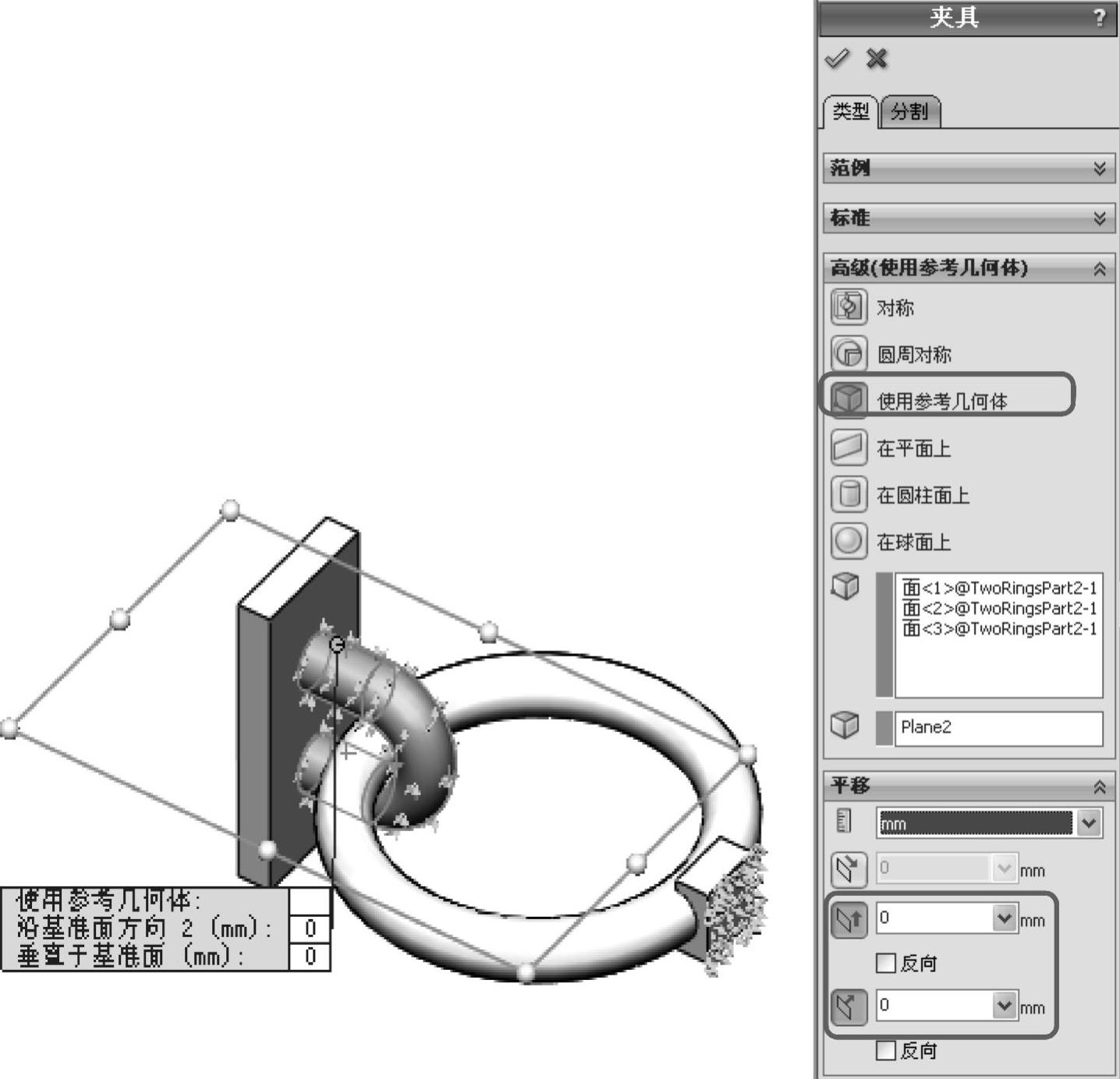Click the Plane2 reference direction field
This screenshot has width=1120, height=1079.
[x=998, y=728]
